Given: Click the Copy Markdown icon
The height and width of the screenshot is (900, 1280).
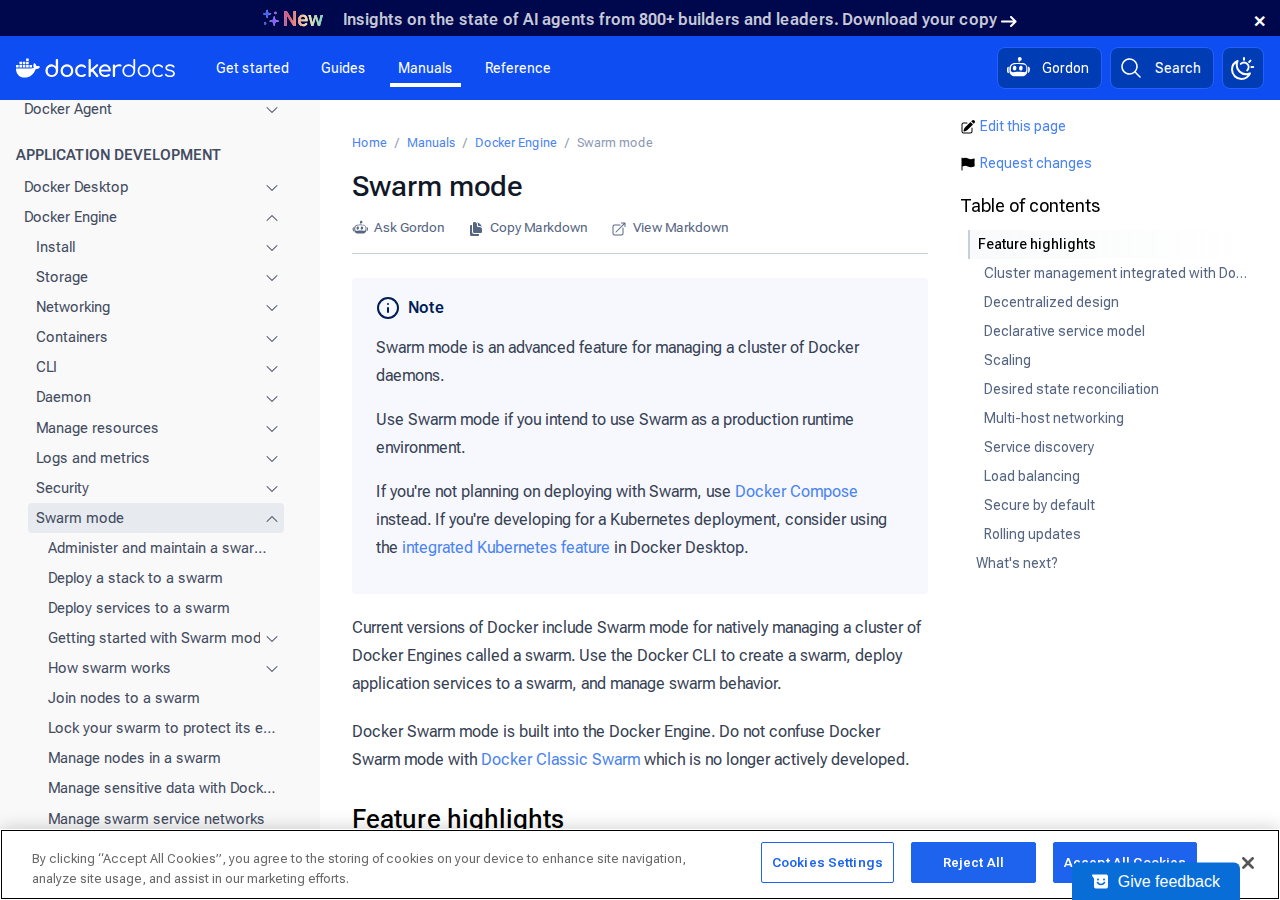Looking at the screenshot, I should click(476, 228).
